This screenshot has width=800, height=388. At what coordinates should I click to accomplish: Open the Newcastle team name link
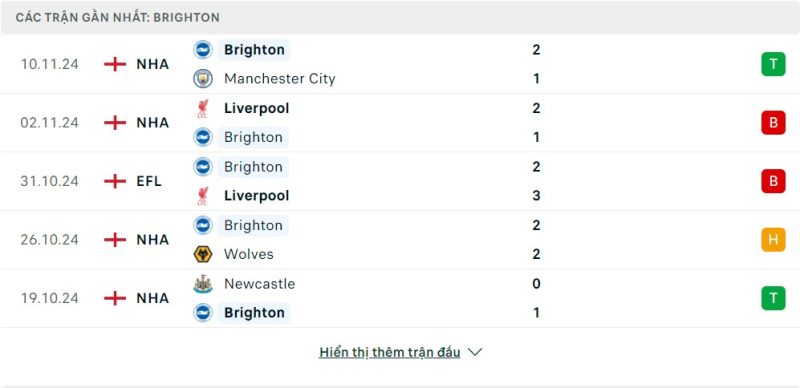259,283
